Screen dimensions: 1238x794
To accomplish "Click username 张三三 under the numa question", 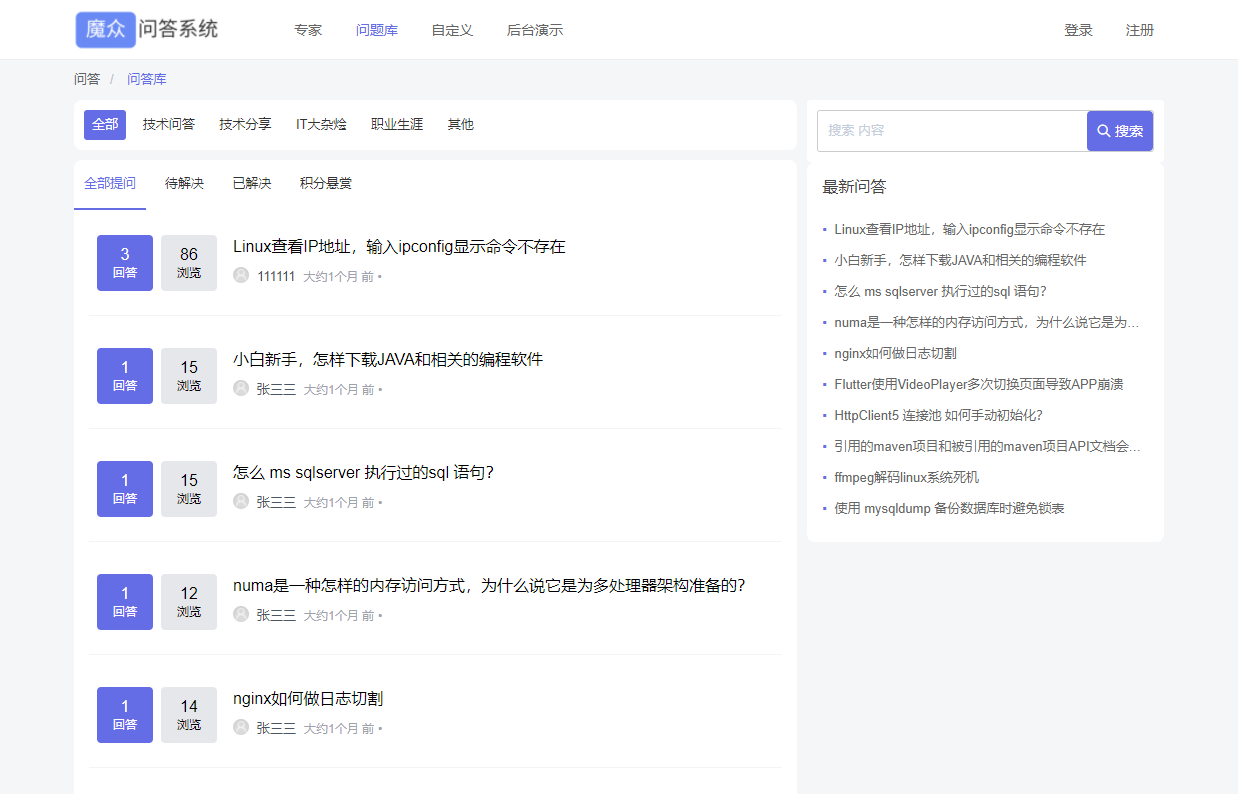I will coord(276,616).
